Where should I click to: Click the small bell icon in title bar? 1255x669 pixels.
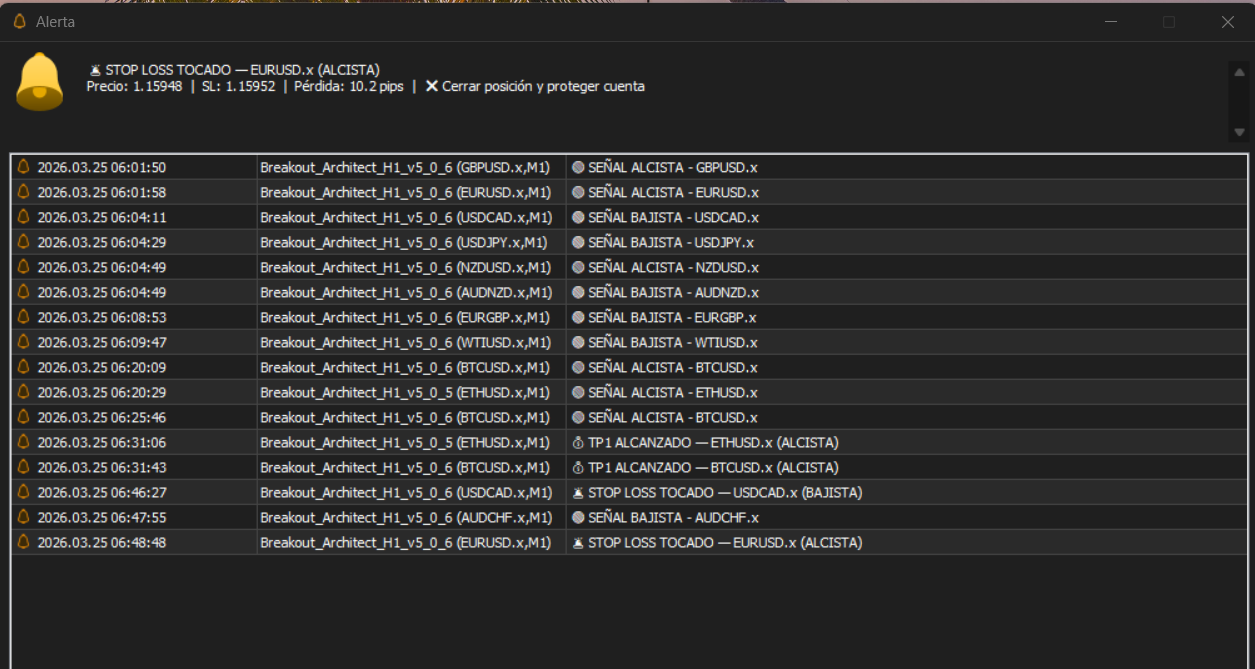point(19,21)
